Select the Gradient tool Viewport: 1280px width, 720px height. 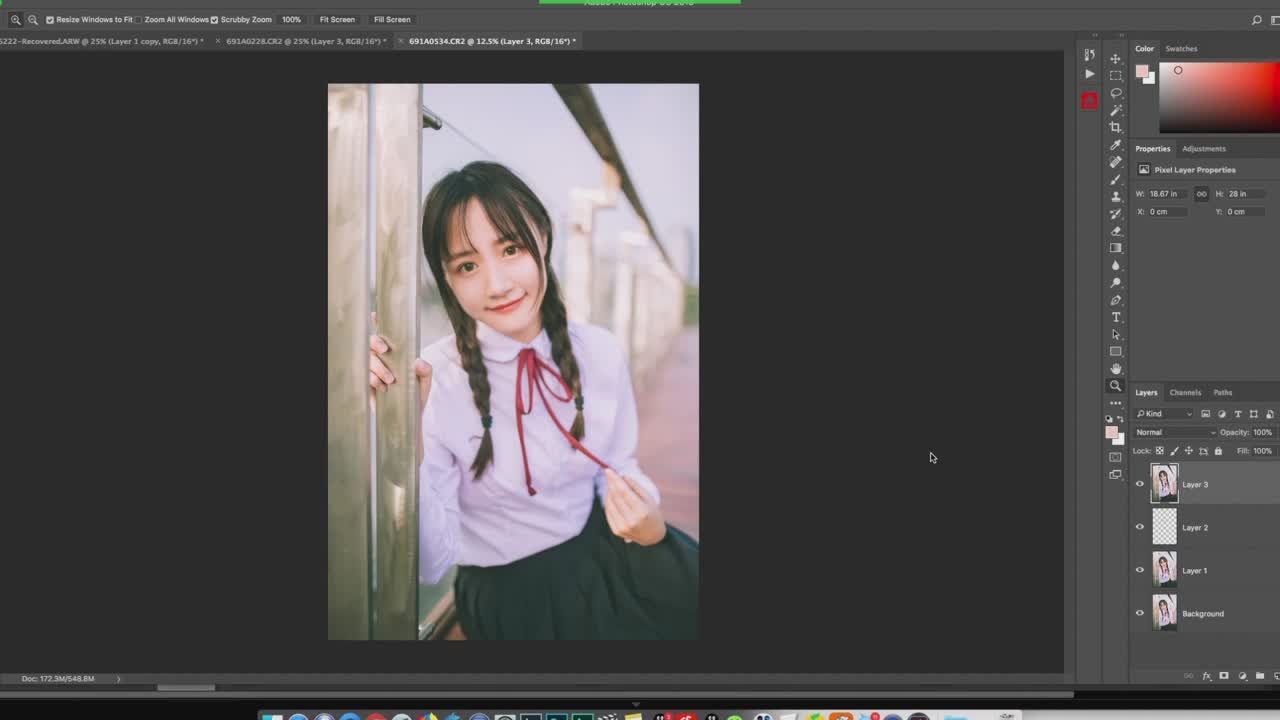tap(1116, 248)
